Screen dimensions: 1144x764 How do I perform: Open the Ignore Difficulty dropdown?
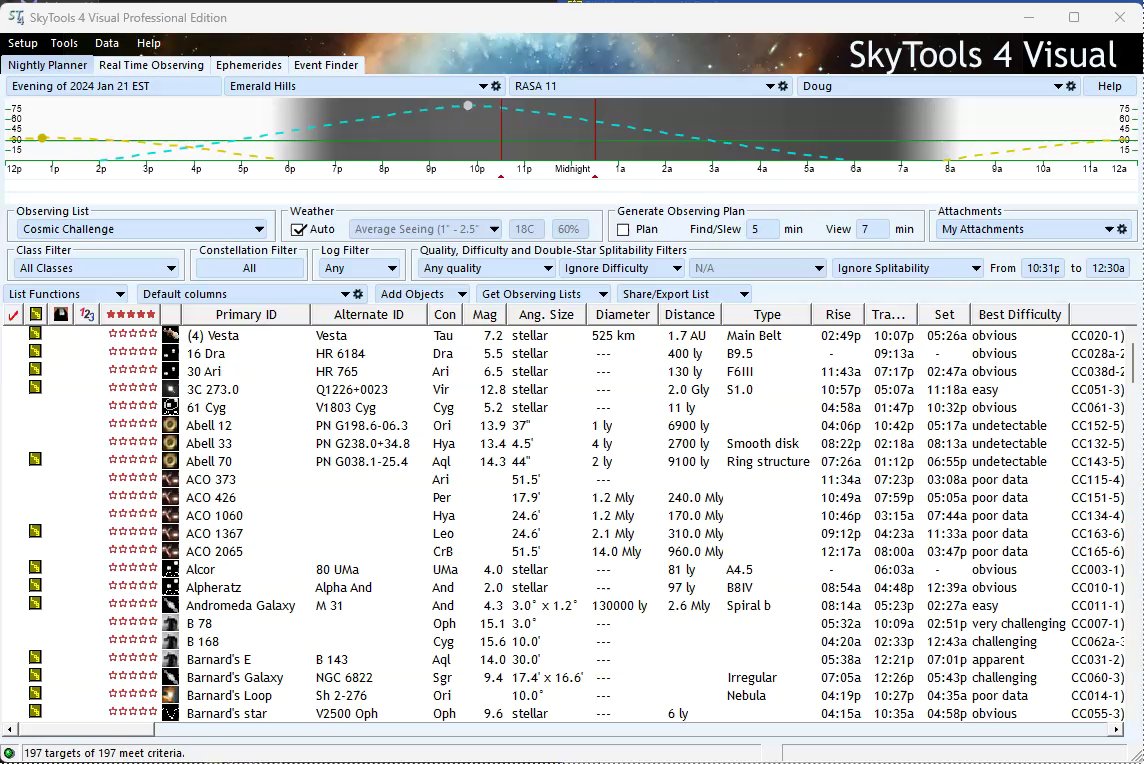(620, 268)
